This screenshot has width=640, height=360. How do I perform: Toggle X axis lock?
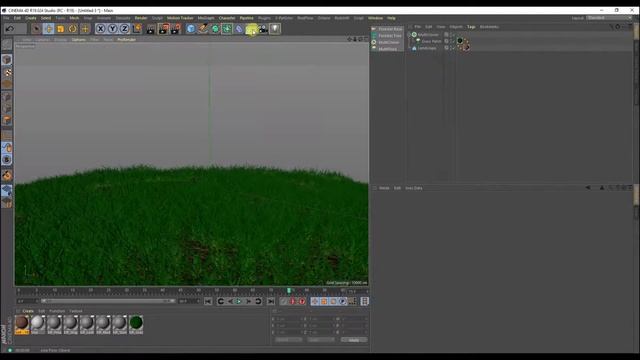[x=100, y=29]
